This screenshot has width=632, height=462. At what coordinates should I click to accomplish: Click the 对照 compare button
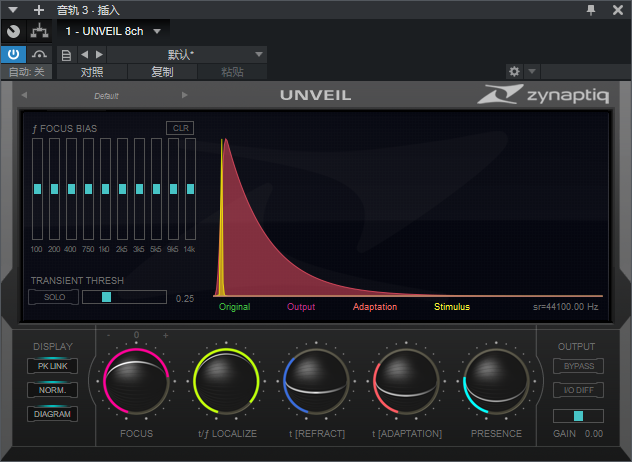[x=92, y=72]
